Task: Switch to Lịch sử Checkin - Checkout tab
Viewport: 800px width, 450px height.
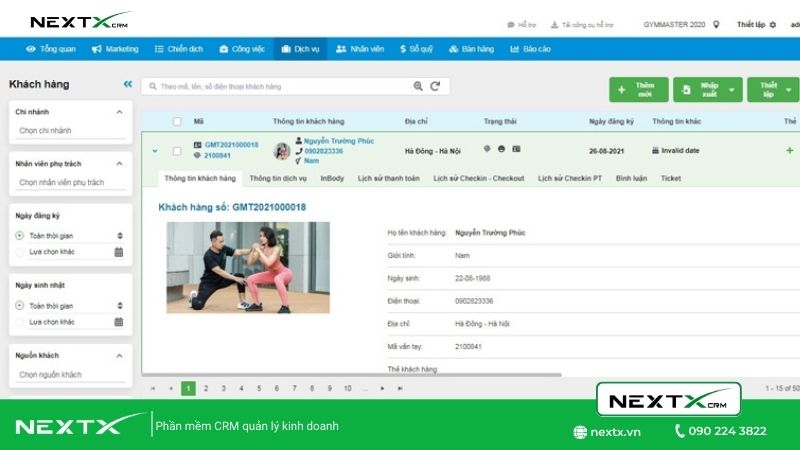Action: 479,178
